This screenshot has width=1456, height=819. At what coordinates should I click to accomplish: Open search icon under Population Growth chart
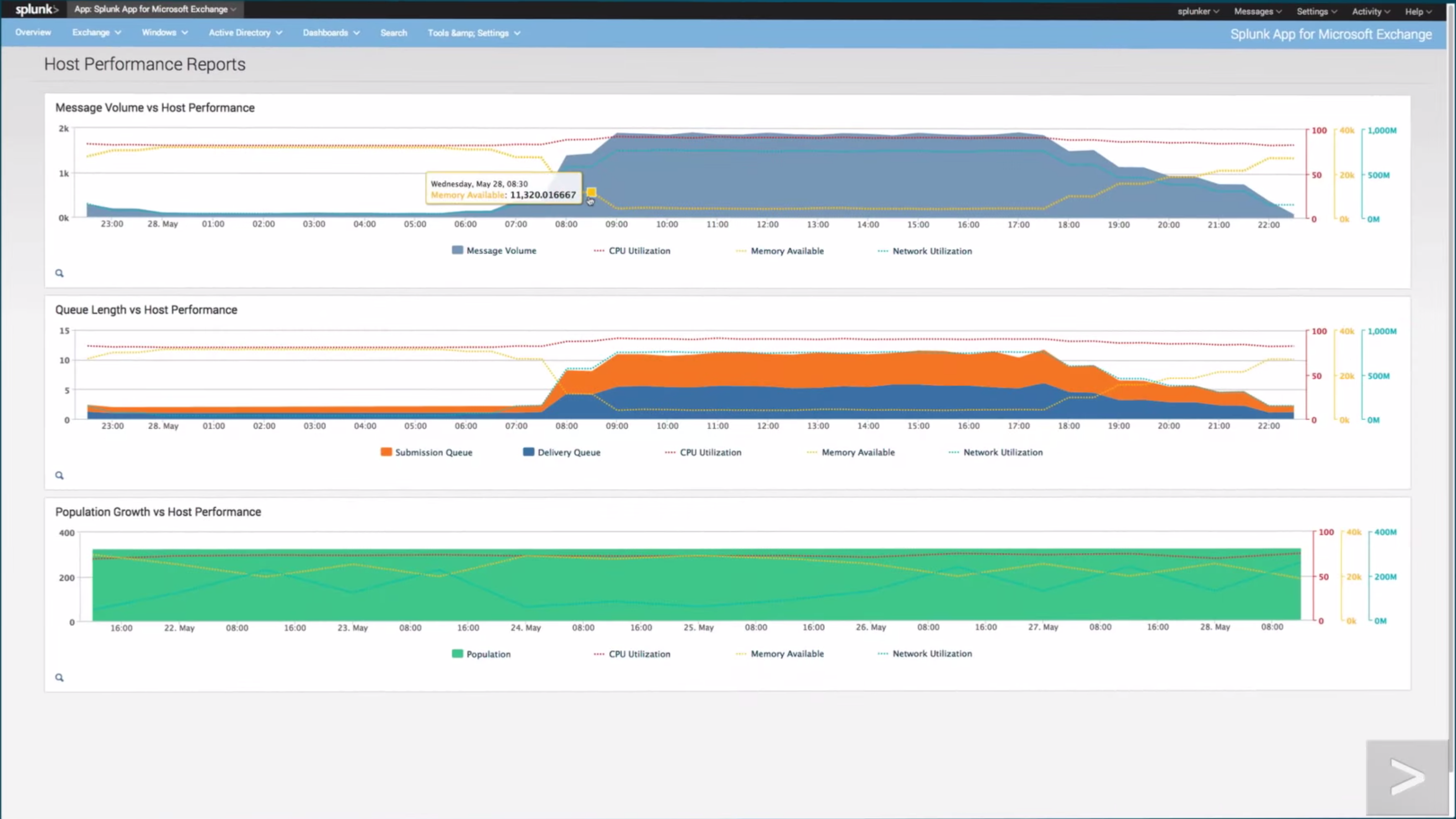[59, 678]
